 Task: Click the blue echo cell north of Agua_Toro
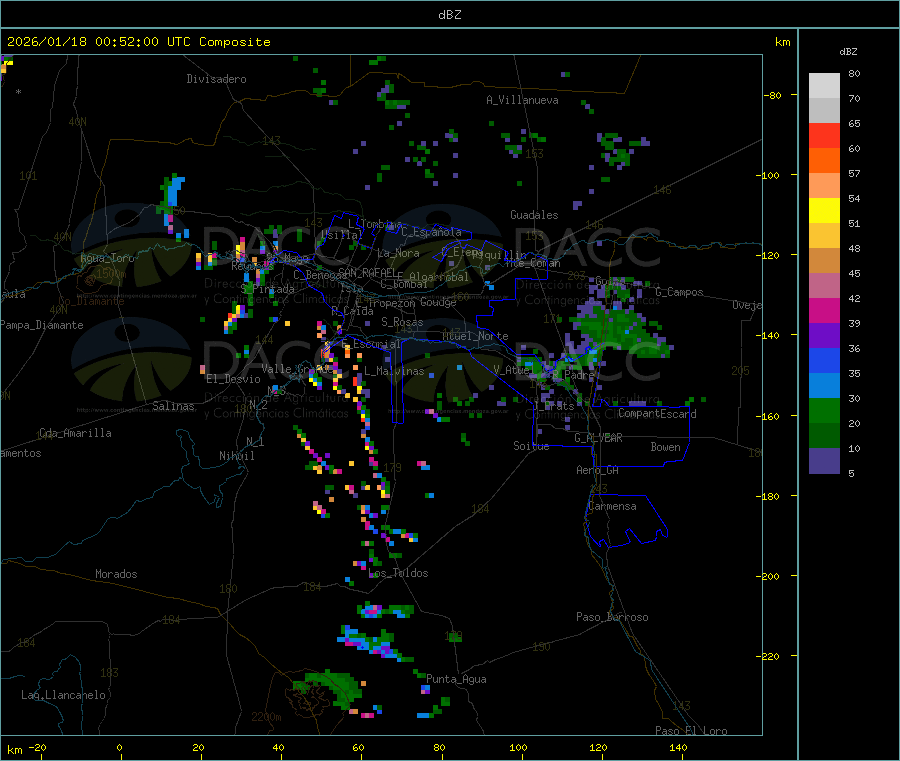[x=174, y=192]
